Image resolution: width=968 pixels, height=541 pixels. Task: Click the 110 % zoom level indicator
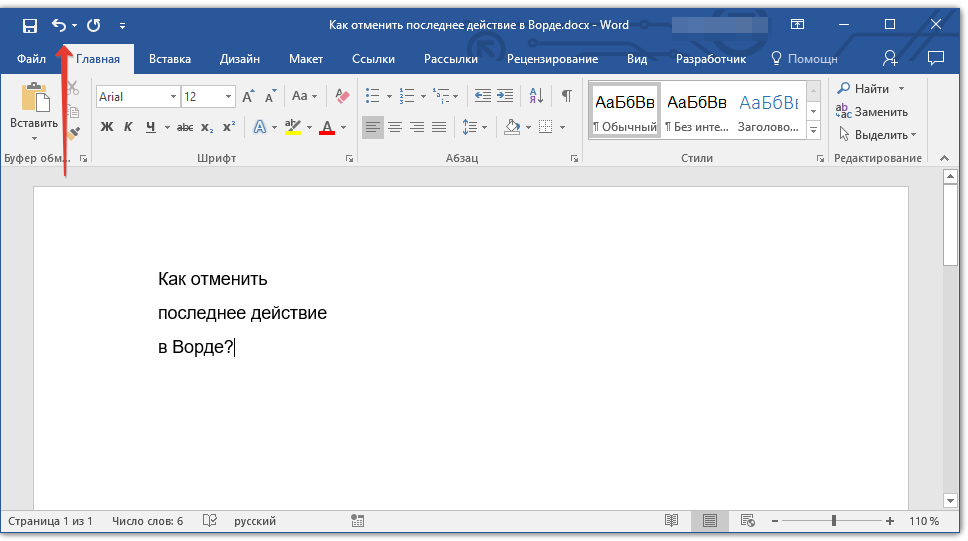pyautogui.click(x=924, y=521)
